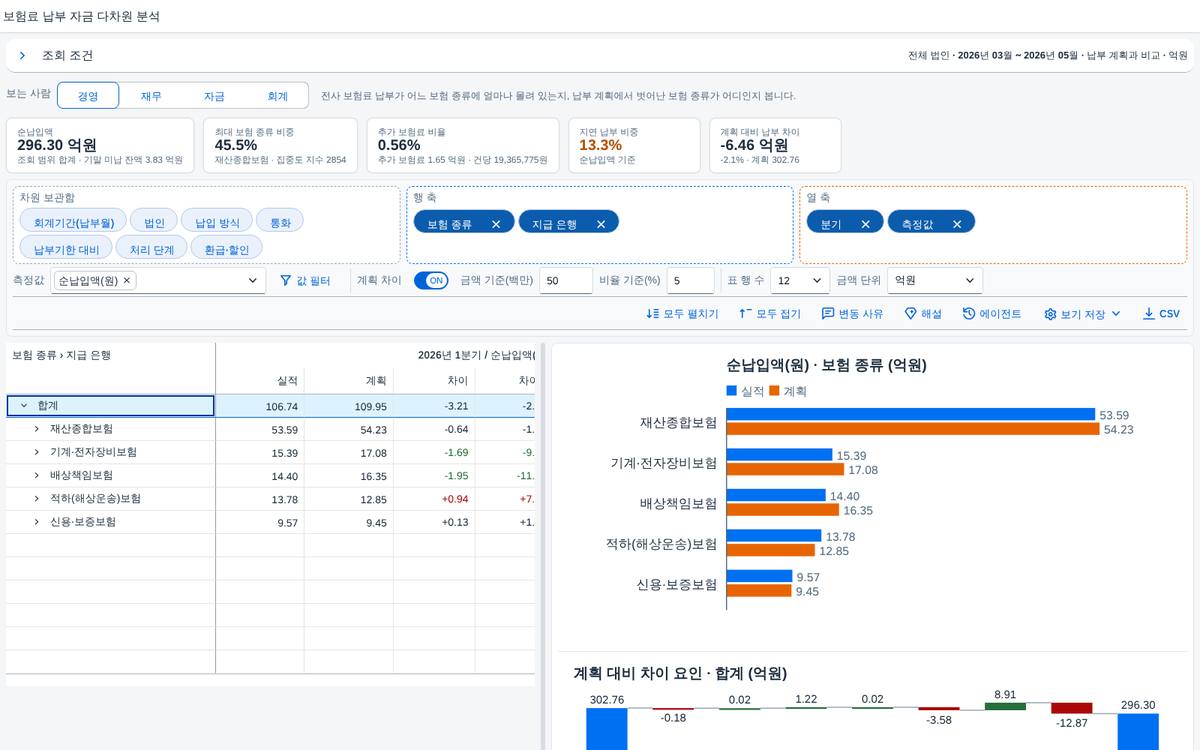Click the 법인 dimension chip
This screenshot has width=1200, height=750.
(x=154, y=222)
